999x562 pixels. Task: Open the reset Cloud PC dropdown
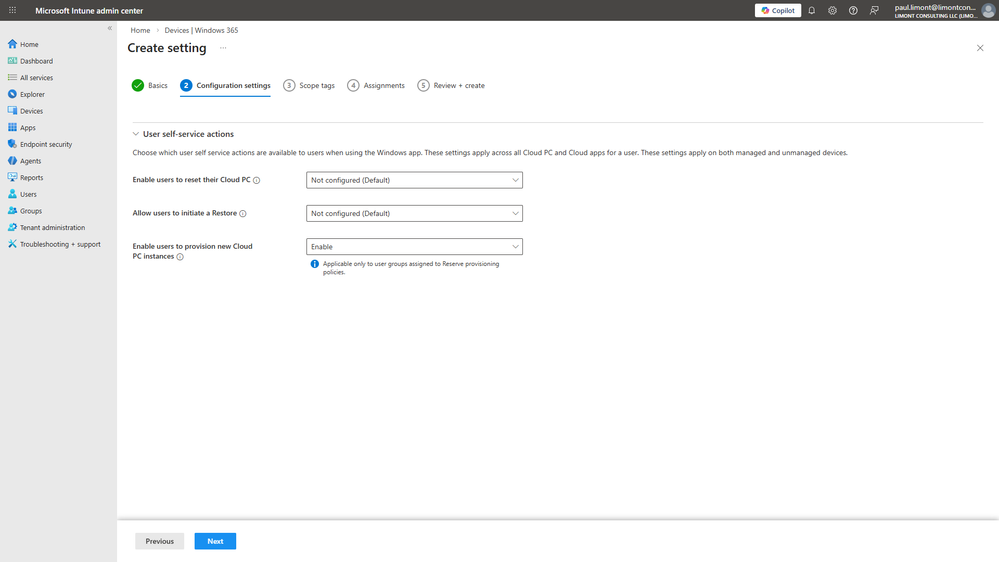(414, 180)
